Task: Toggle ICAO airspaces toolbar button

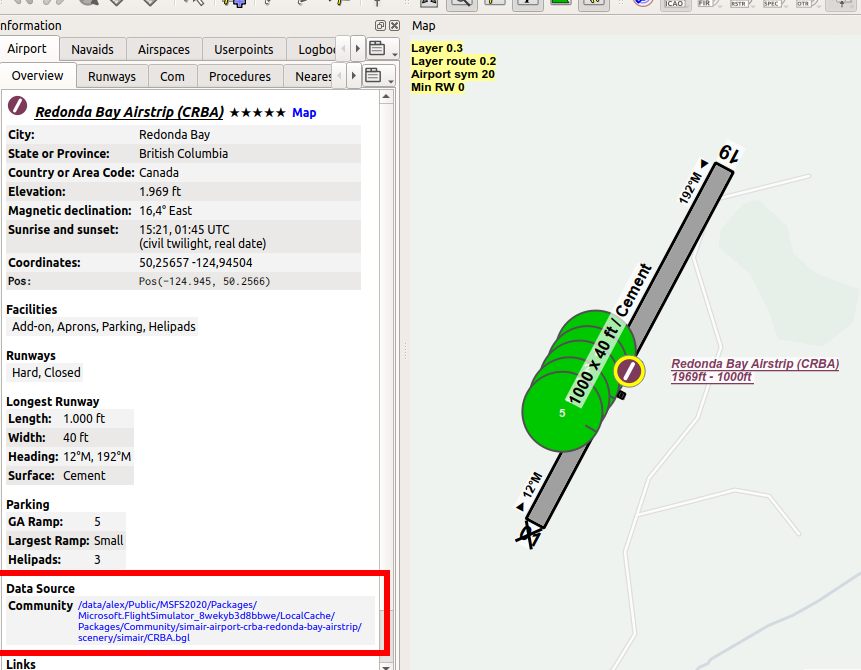Action: point(675,4)
